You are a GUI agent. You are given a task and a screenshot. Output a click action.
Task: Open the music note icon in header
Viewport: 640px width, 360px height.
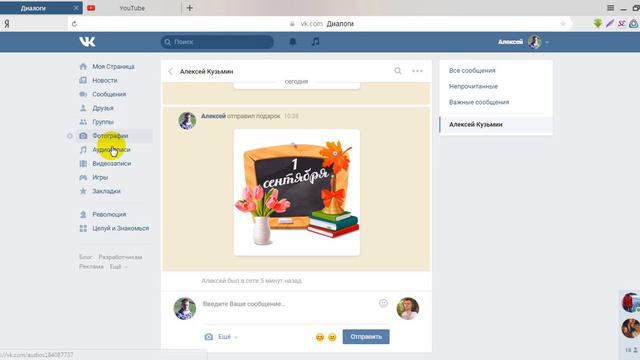[x=316, y=42]
